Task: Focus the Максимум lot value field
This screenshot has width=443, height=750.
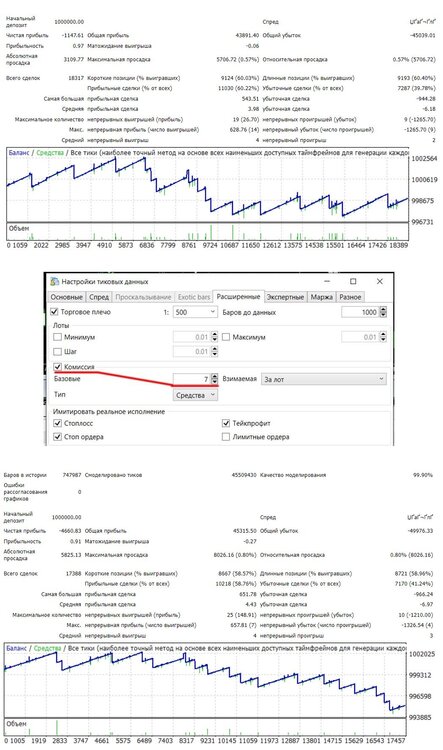Action: 360,337
